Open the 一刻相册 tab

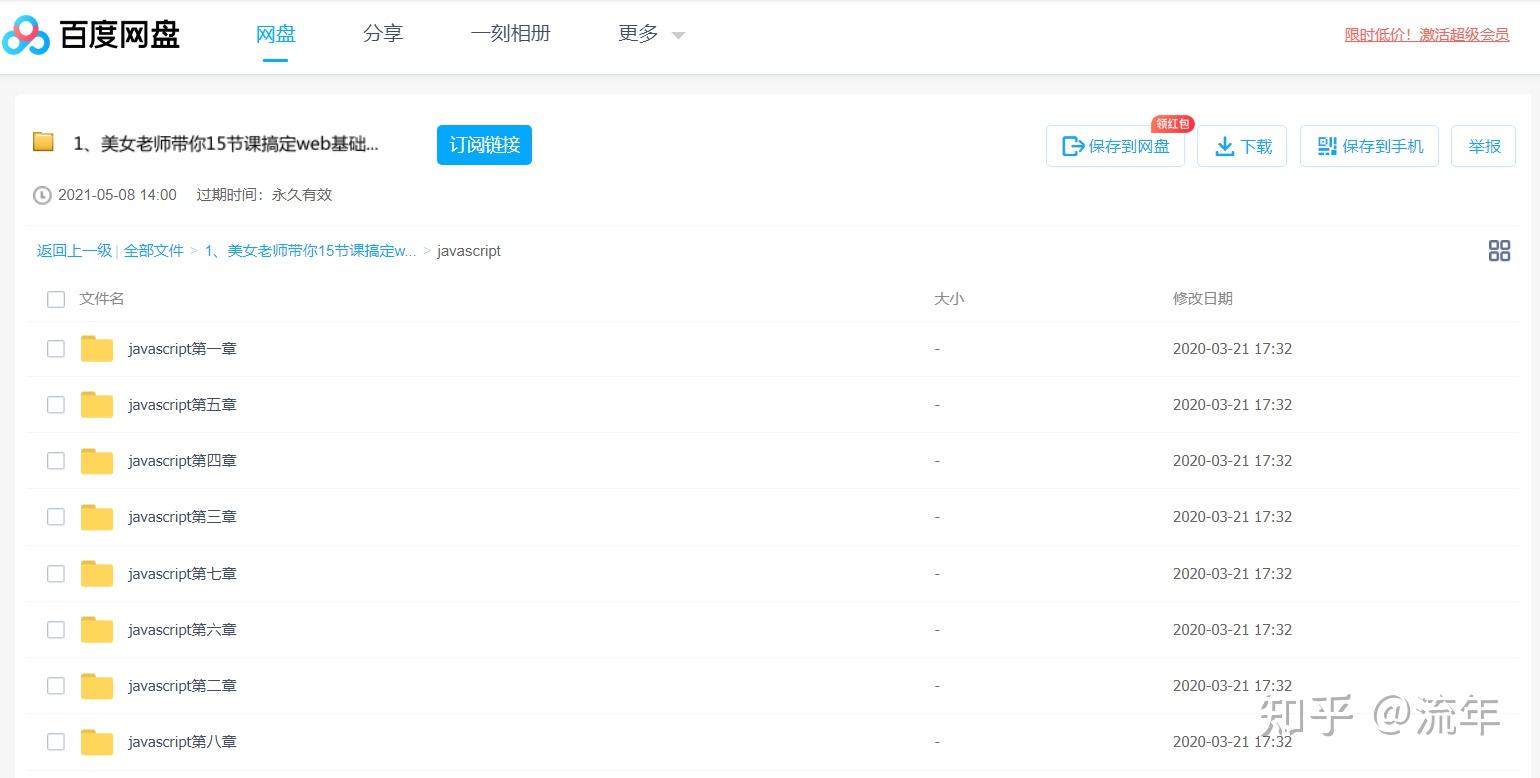(511, 34)
